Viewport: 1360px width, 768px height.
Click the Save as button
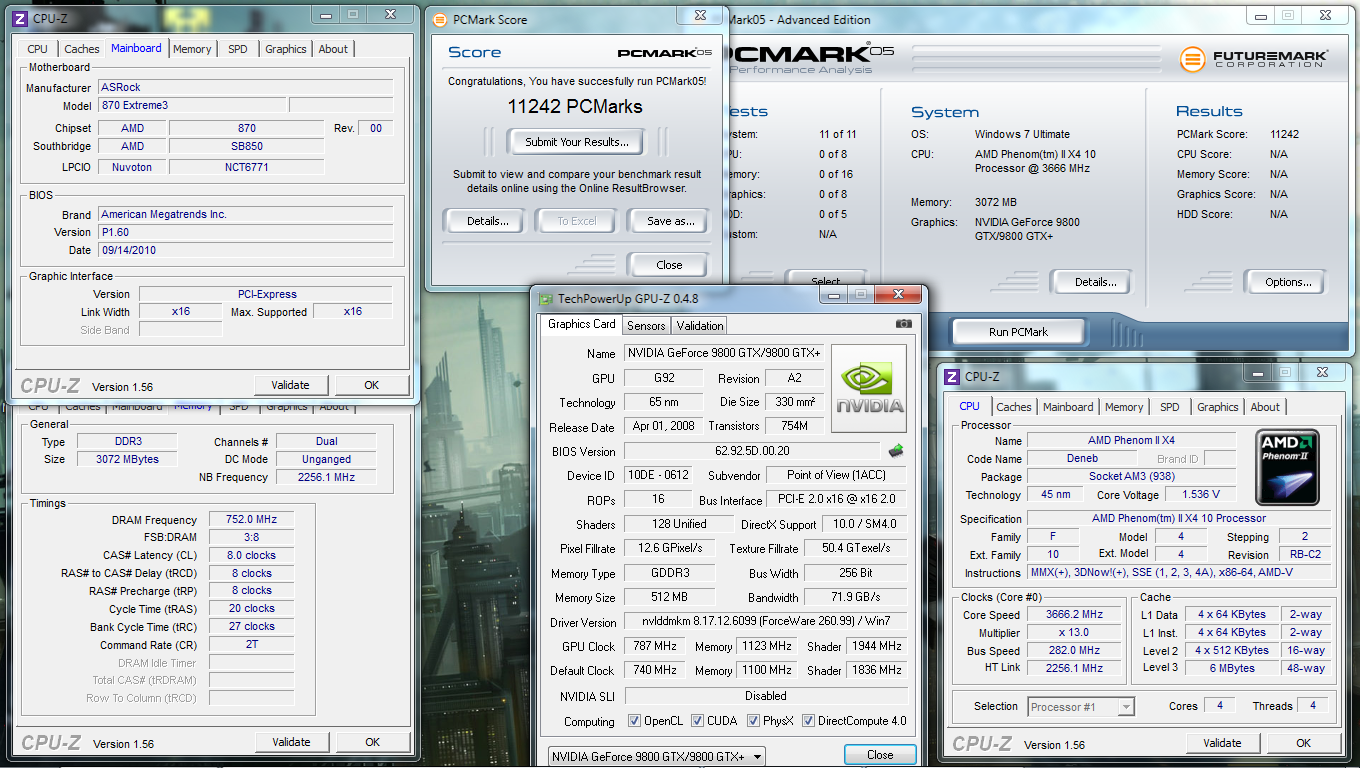click(668, 221)
